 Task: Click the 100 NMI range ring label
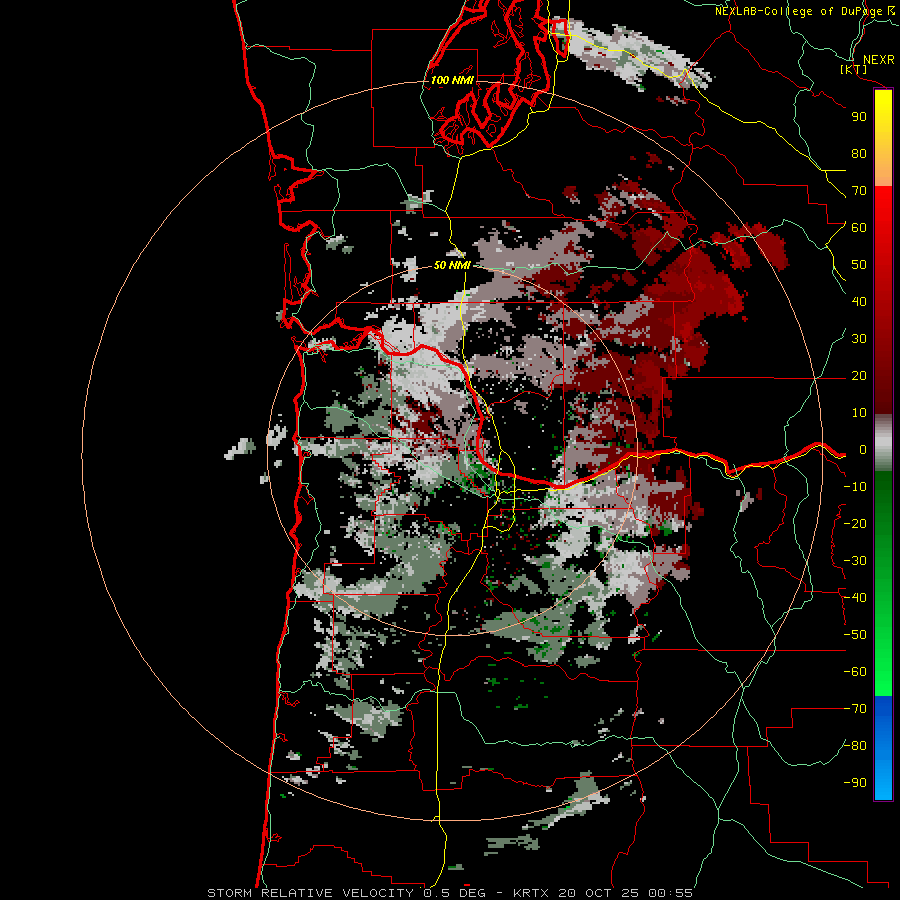pyautogui.click(x=452, y=80)
